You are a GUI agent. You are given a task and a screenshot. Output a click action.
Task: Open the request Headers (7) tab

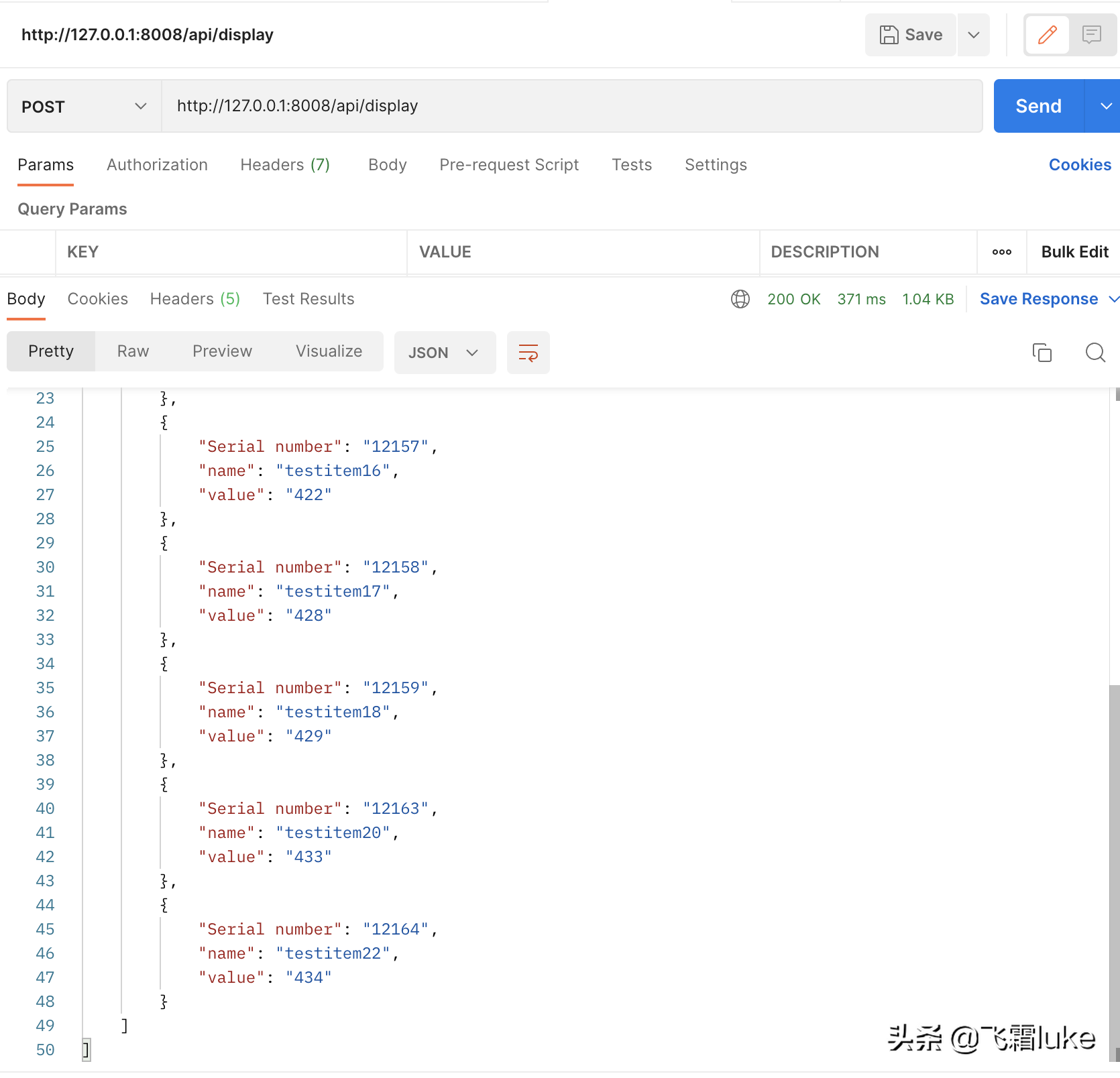coord(285,165)
